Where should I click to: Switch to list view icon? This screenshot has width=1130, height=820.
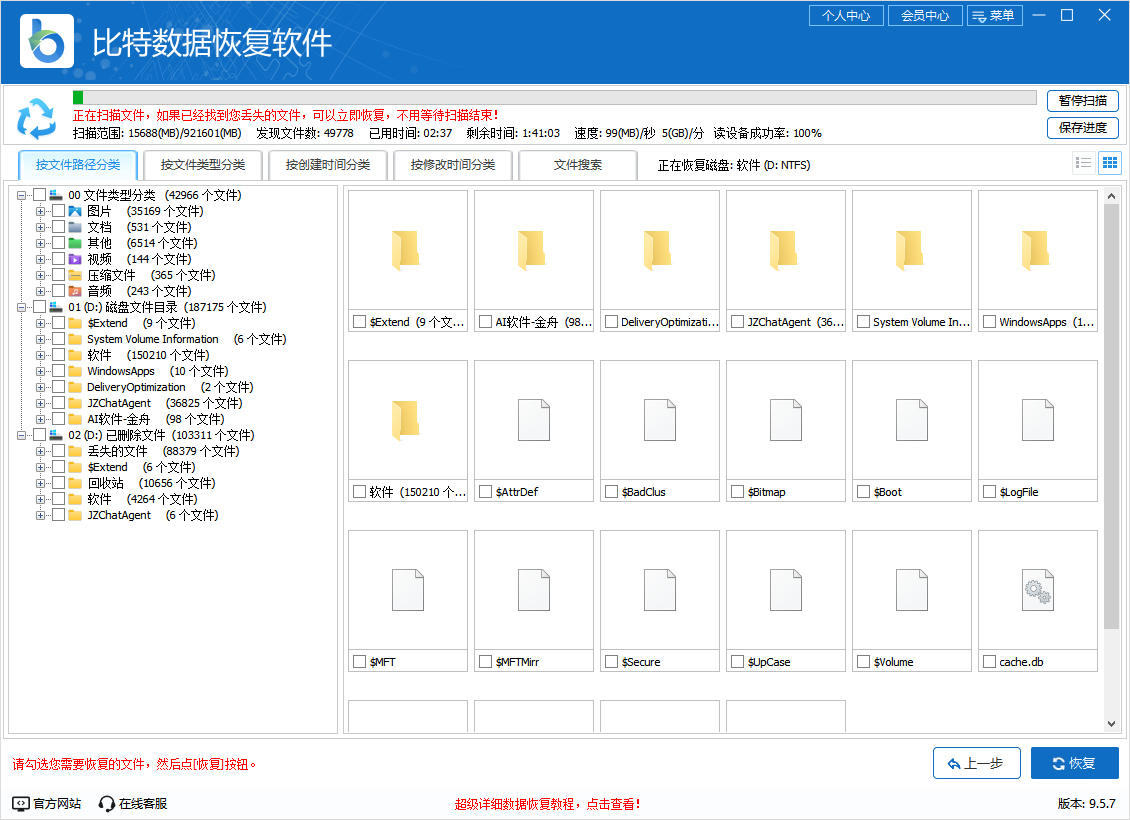pos(1083,163)
